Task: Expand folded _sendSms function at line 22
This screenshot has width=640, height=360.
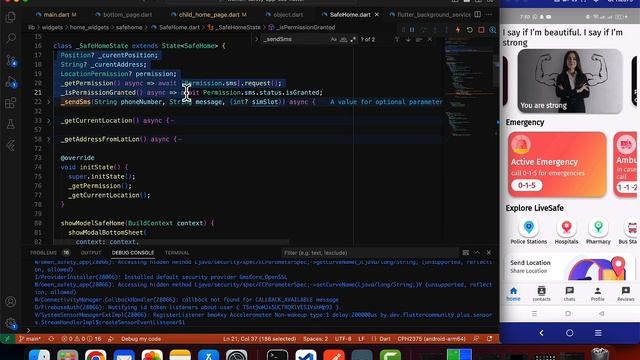Action: click(x=49, y=102)
